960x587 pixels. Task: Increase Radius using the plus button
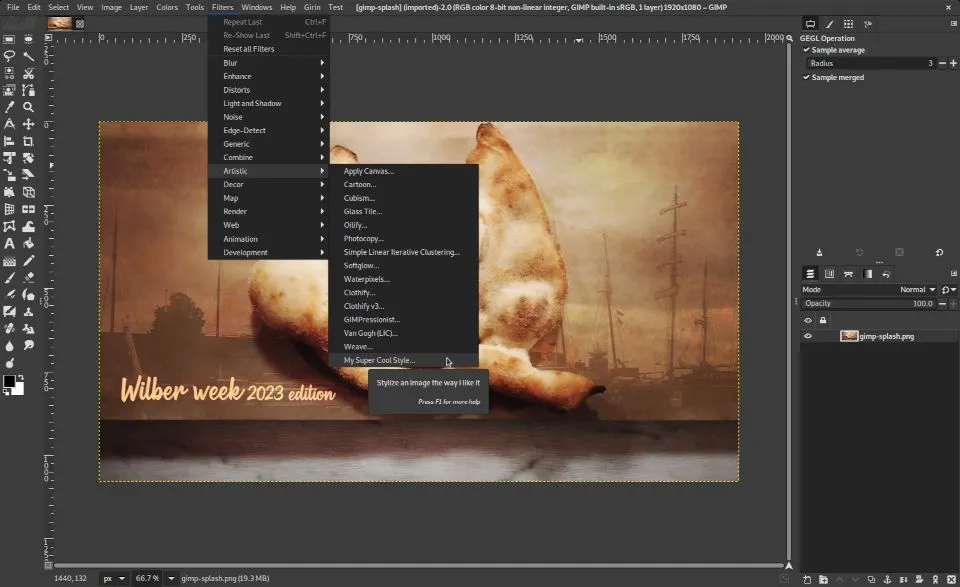click(952, 62)
